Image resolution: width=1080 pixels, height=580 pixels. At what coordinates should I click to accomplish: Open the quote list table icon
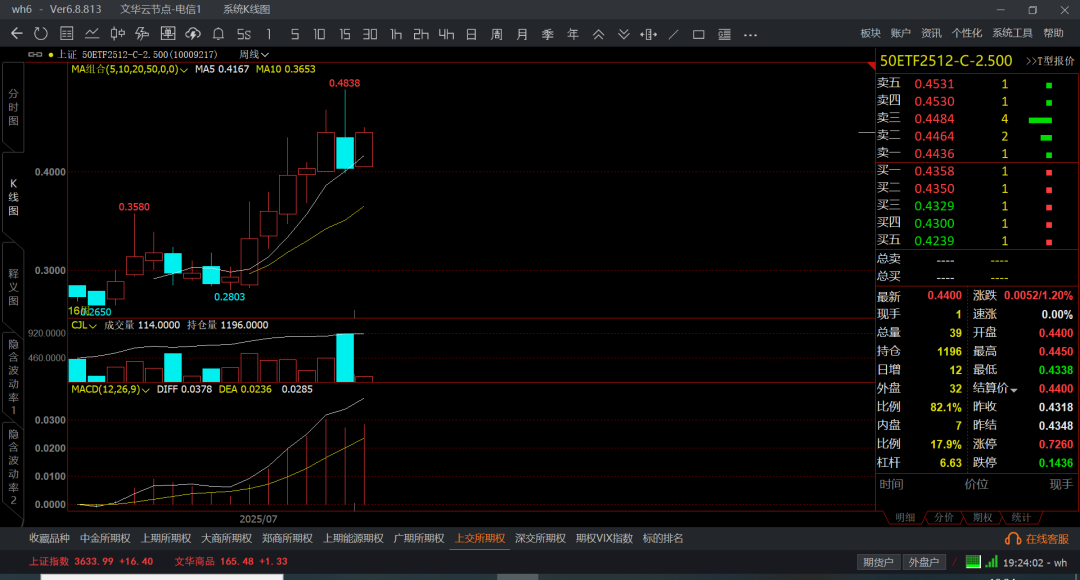point(66,34)
